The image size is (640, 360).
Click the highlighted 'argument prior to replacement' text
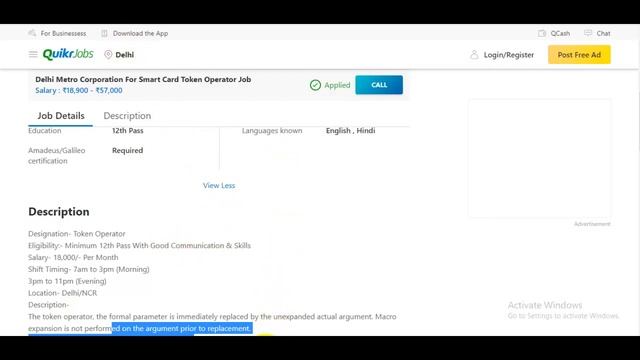click(x=198, y=329)
